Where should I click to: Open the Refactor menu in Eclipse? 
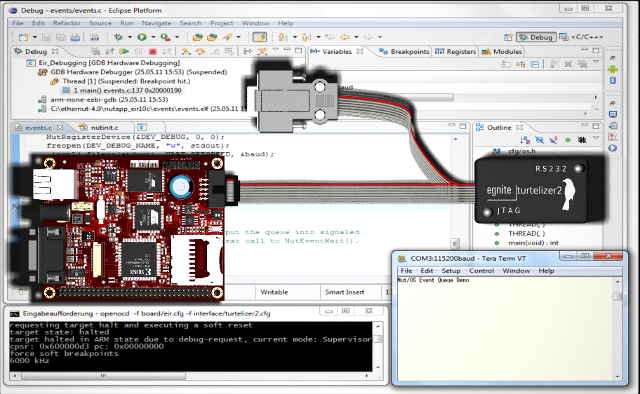[x=67, y=23]
